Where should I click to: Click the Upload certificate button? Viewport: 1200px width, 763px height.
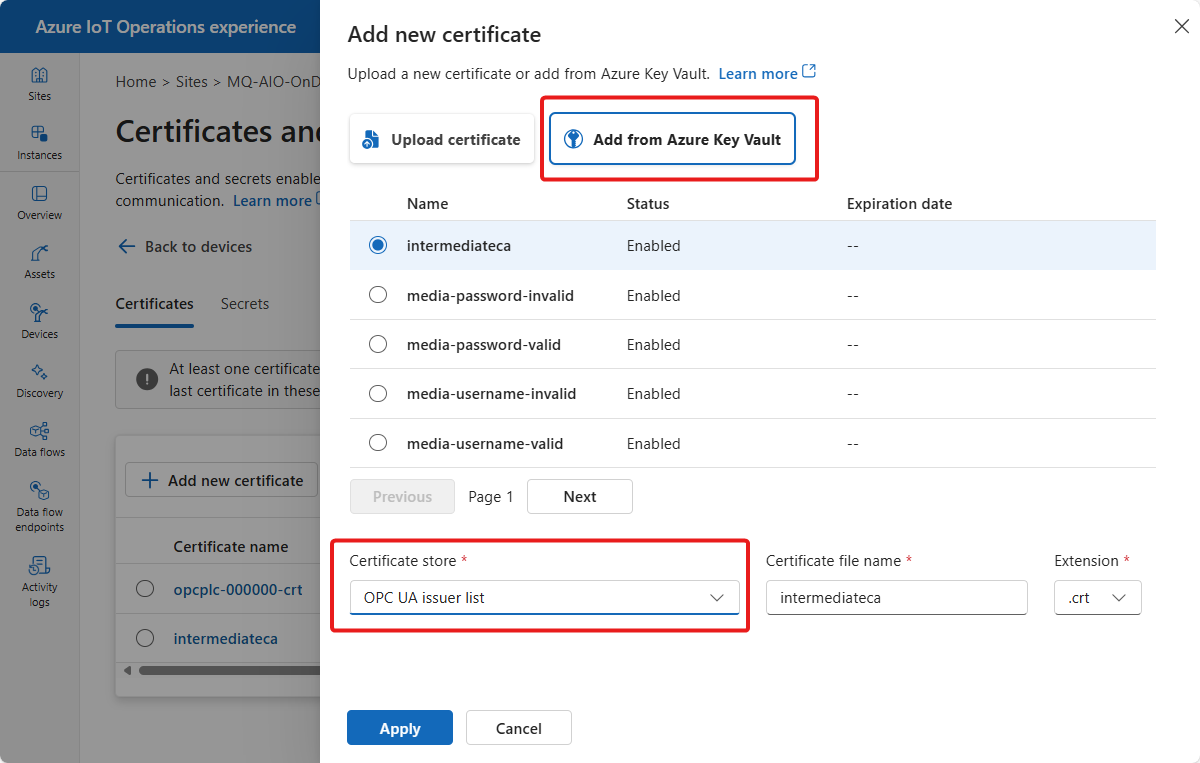441,139
